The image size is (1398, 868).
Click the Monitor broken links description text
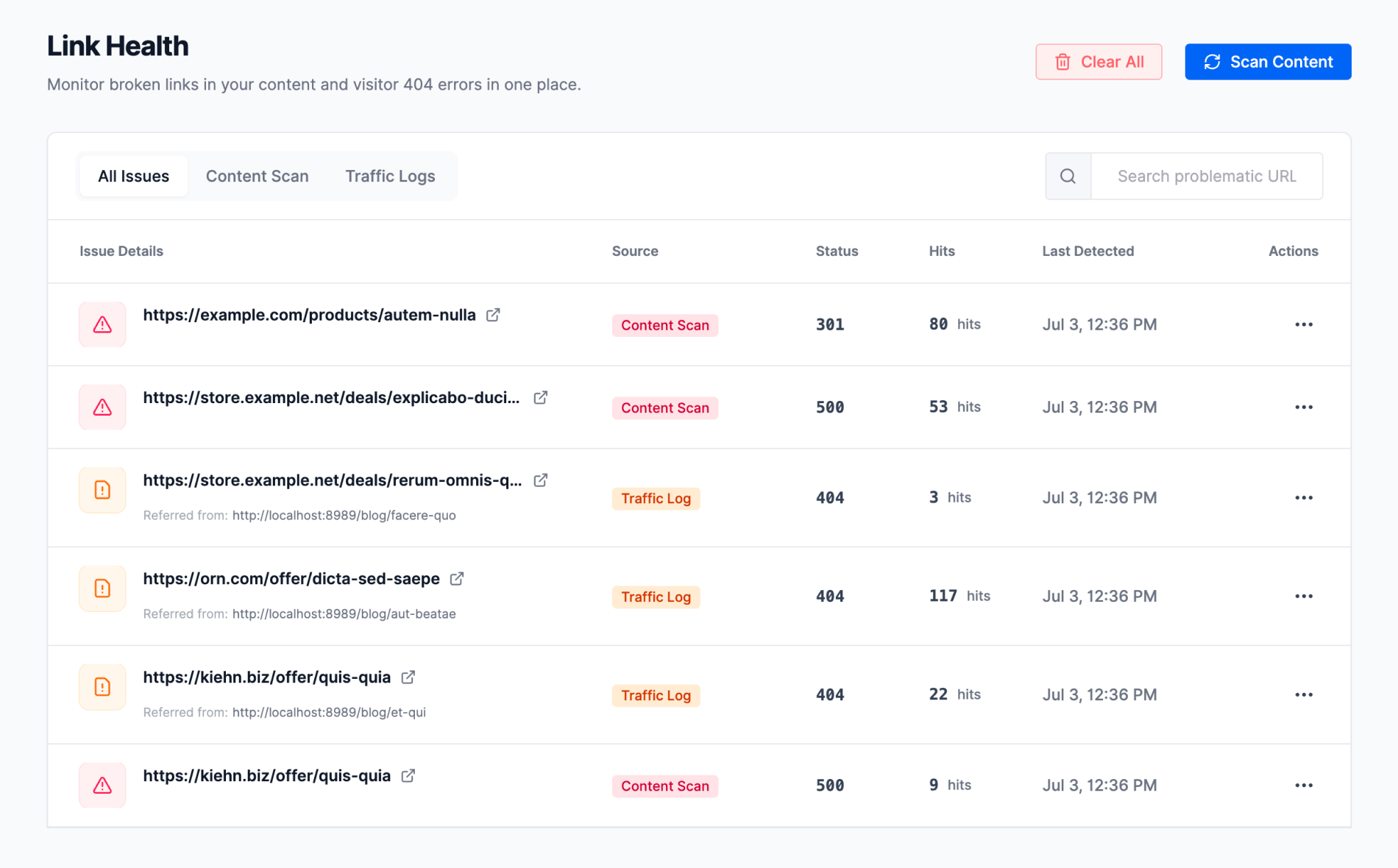click(x=314, y=85)
